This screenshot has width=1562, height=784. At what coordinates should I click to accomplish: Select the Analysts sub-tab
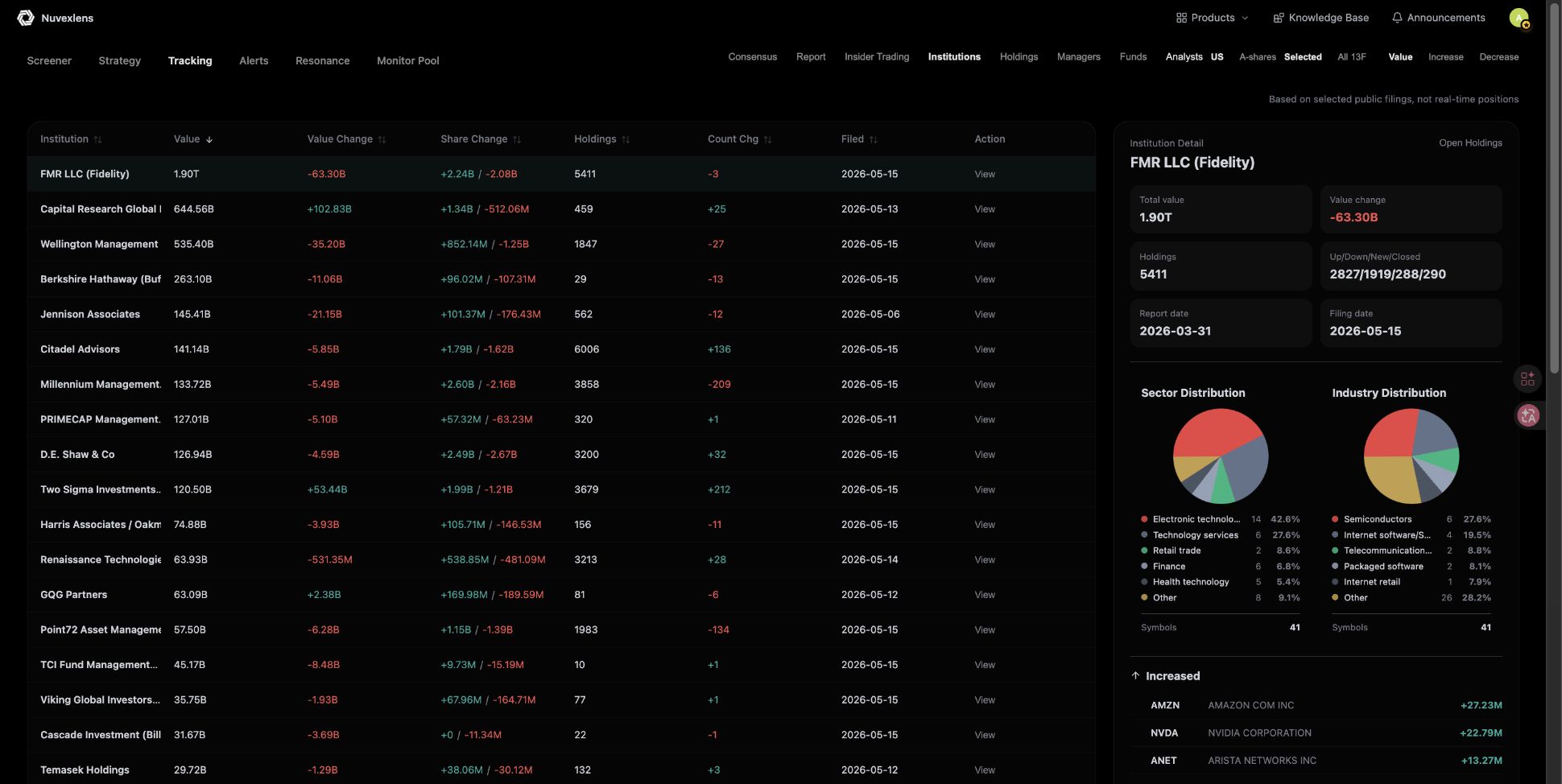1184,57
